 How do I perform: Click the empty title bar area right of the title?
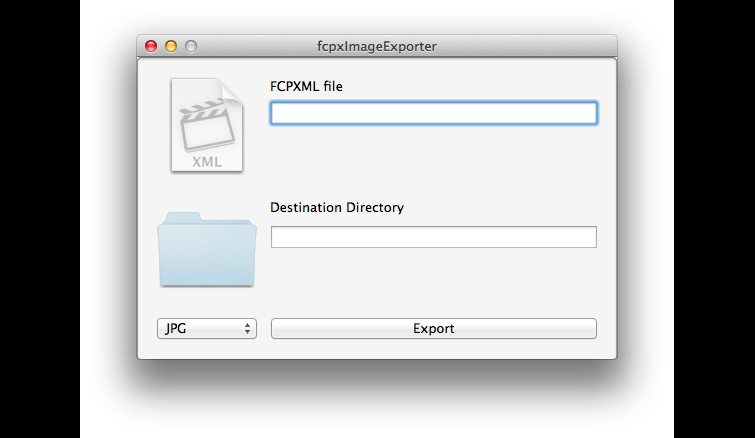click(530, 46)
